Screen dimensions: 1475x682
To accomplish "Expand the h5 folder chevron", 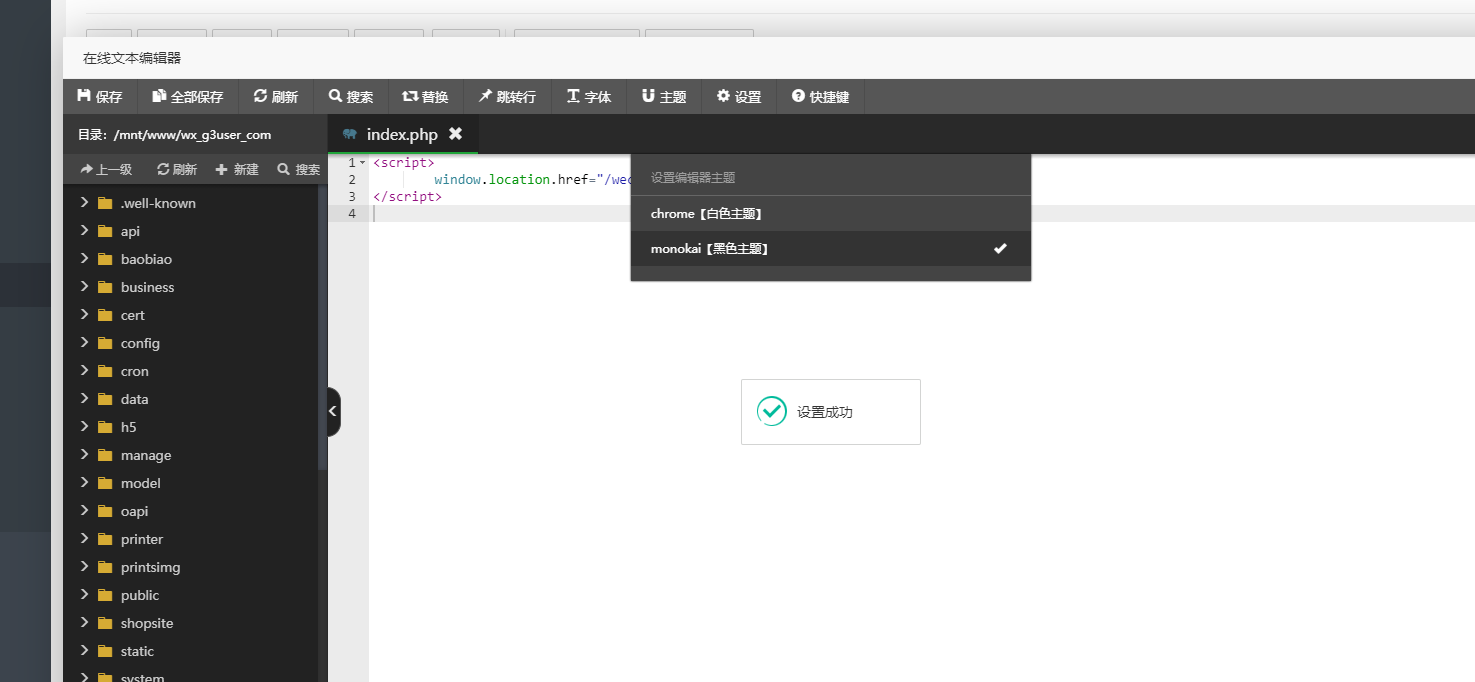I will 85,427.
